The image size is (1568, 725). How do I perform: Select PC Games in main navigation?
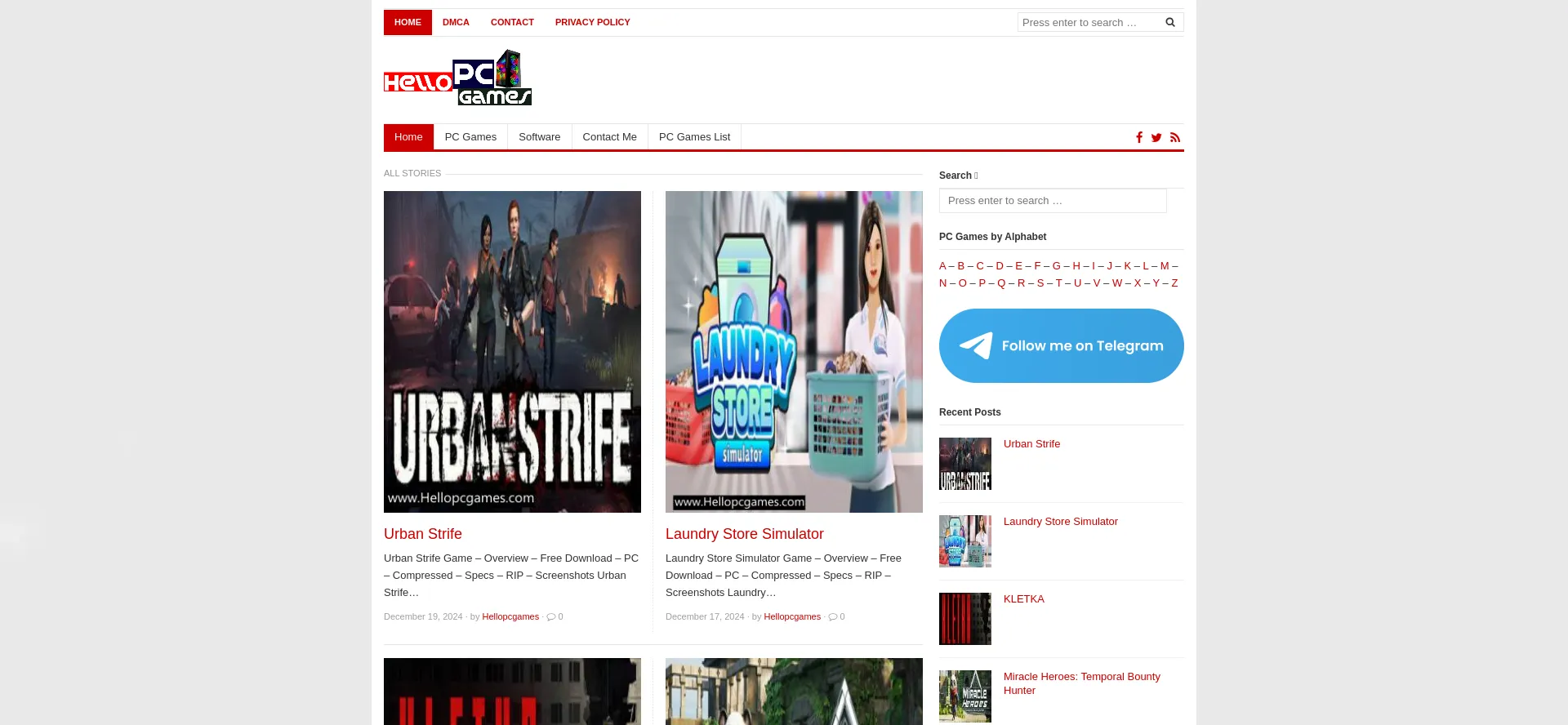pos(470,137)
